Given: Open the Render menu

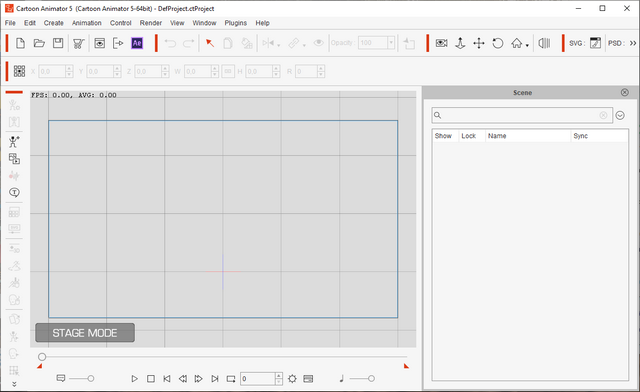Looking at the screenshot, I should click(151, 23).
